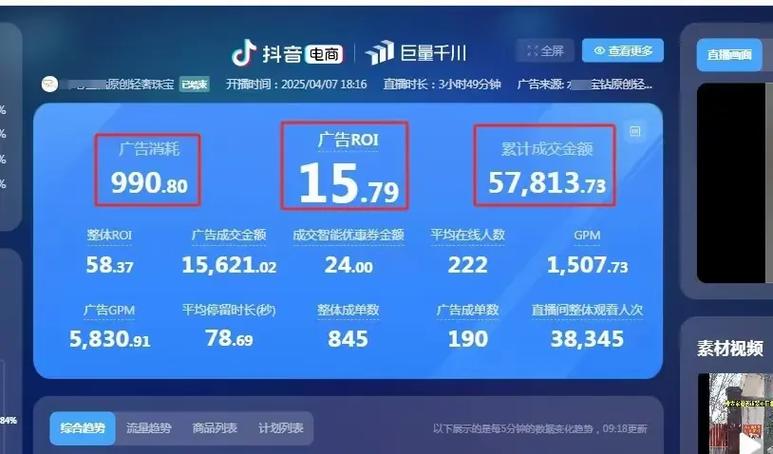Click the 累计成交金额 metric
773x454 pixels.
point(546,167)
